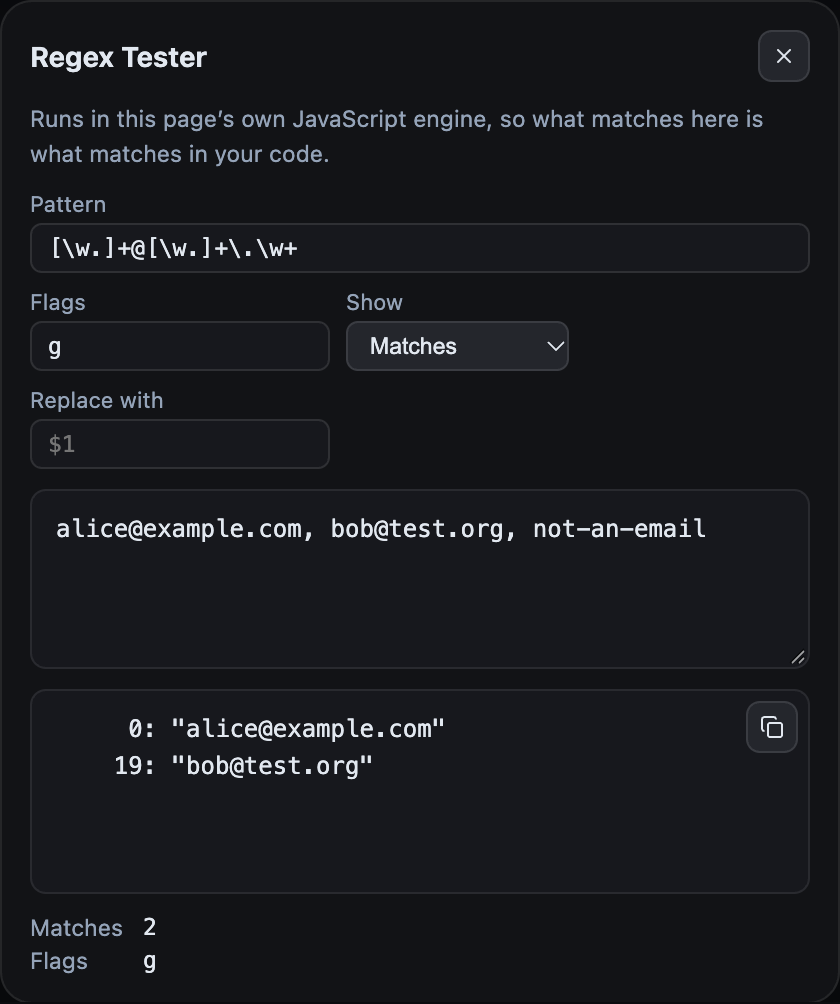
Task: Focus the Flags input containing g
Action: coord(180,346)
